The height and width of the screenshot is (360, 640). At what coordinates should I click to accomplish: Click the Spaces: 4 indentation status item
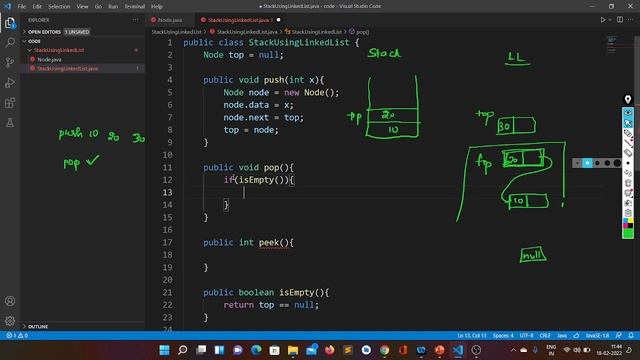click(503, 336)
